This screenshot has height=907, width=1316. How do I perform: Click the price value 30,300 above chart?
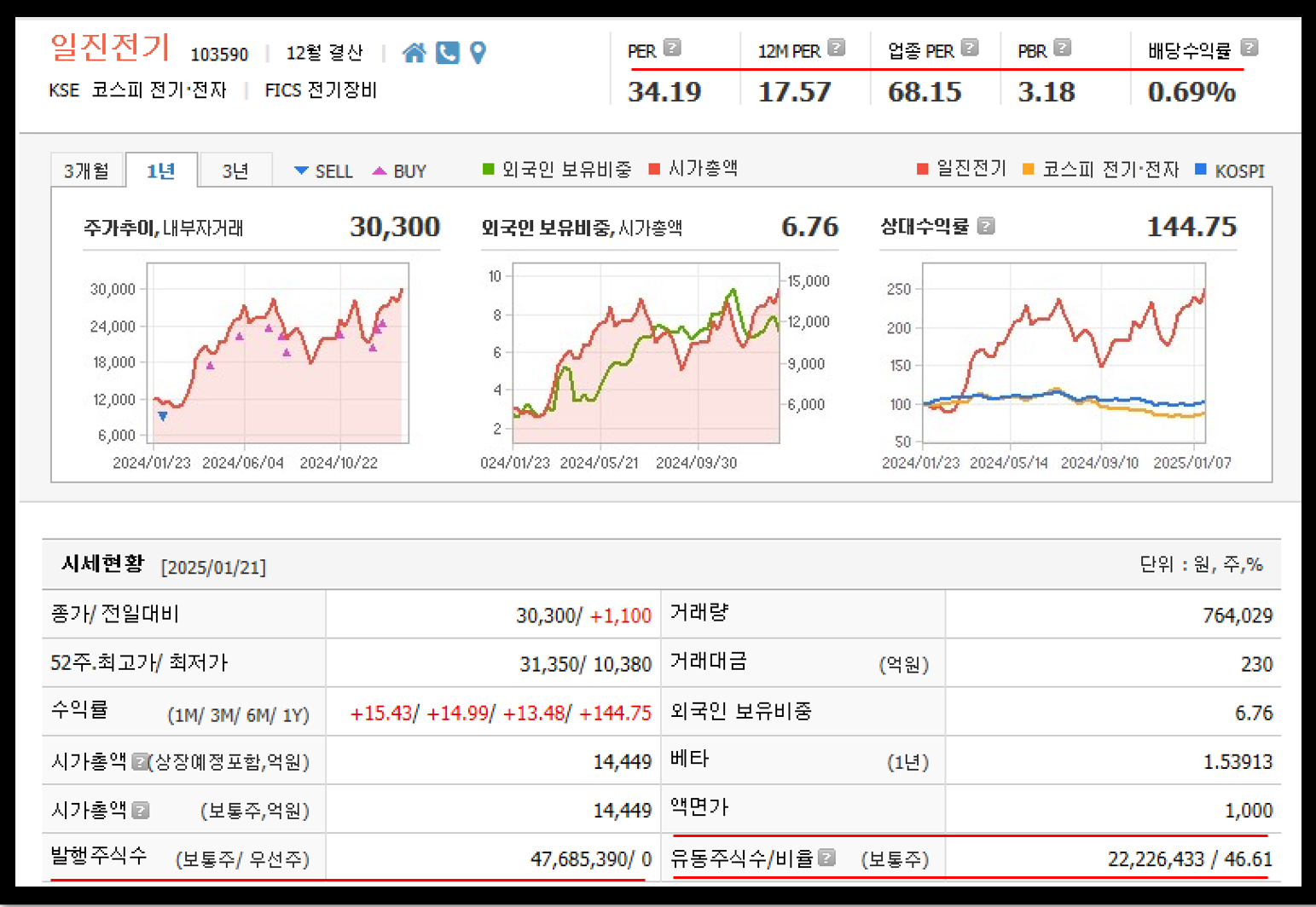(395, 227)
